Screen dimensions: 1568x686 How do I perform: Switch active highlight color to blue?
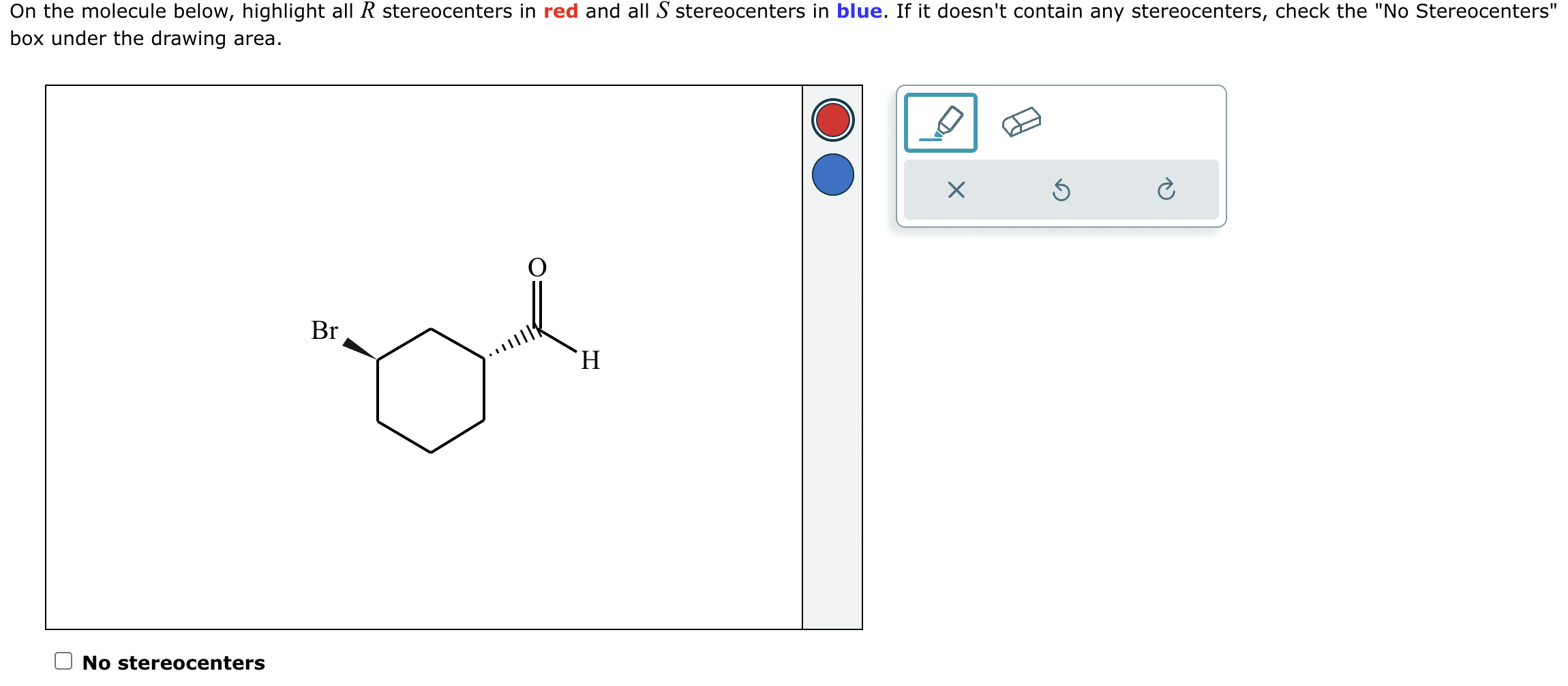pyautogui.click(x=832, y=175)
